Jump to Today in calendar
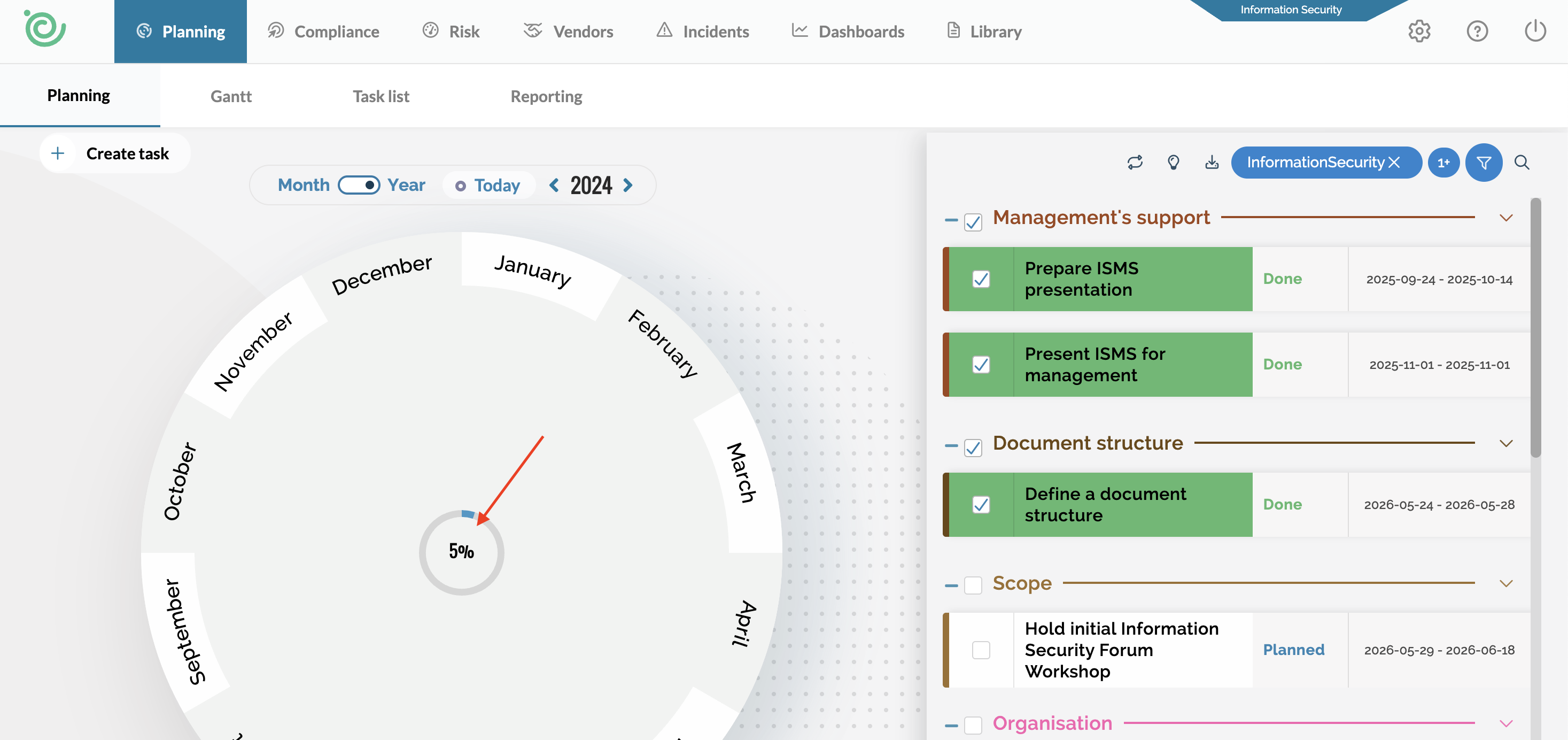The height and width of the screenshot is (740, 1568). [488, 185]
